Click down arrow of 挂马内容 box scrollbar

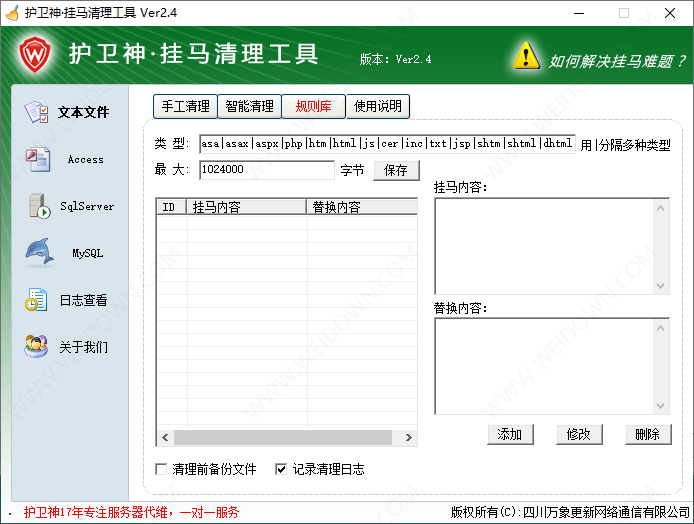tap(661, 285)
